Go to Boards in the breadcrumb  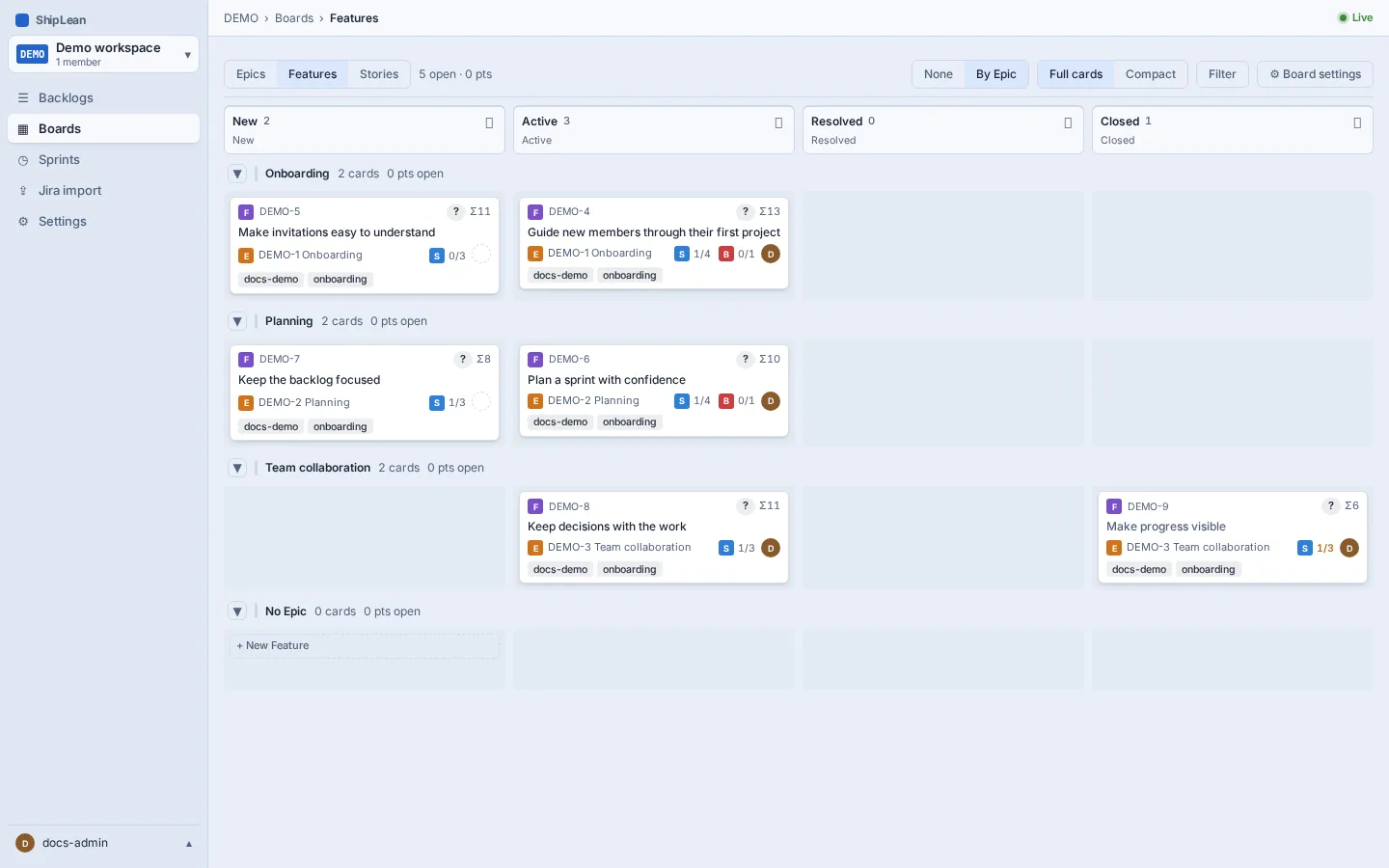pos(294,18)
